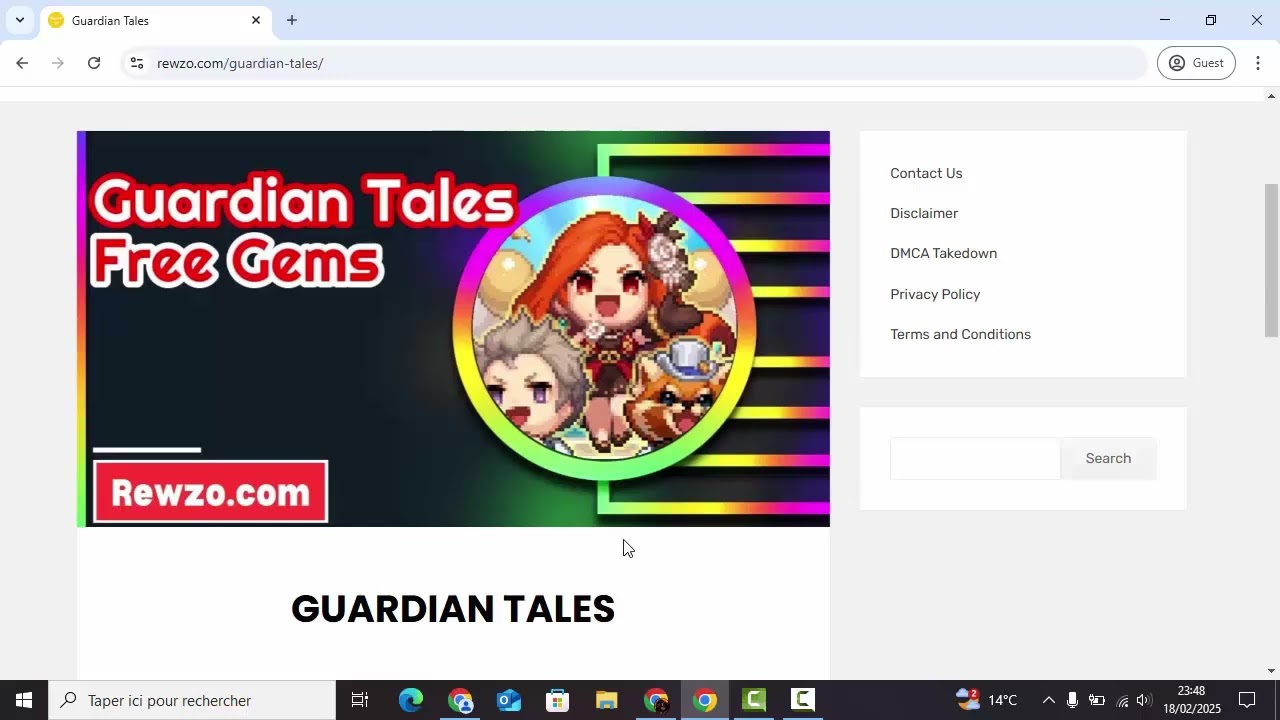1280x720 pixels.
Task: Minimize the Chrome window
Action: [x=1164, y=20]
